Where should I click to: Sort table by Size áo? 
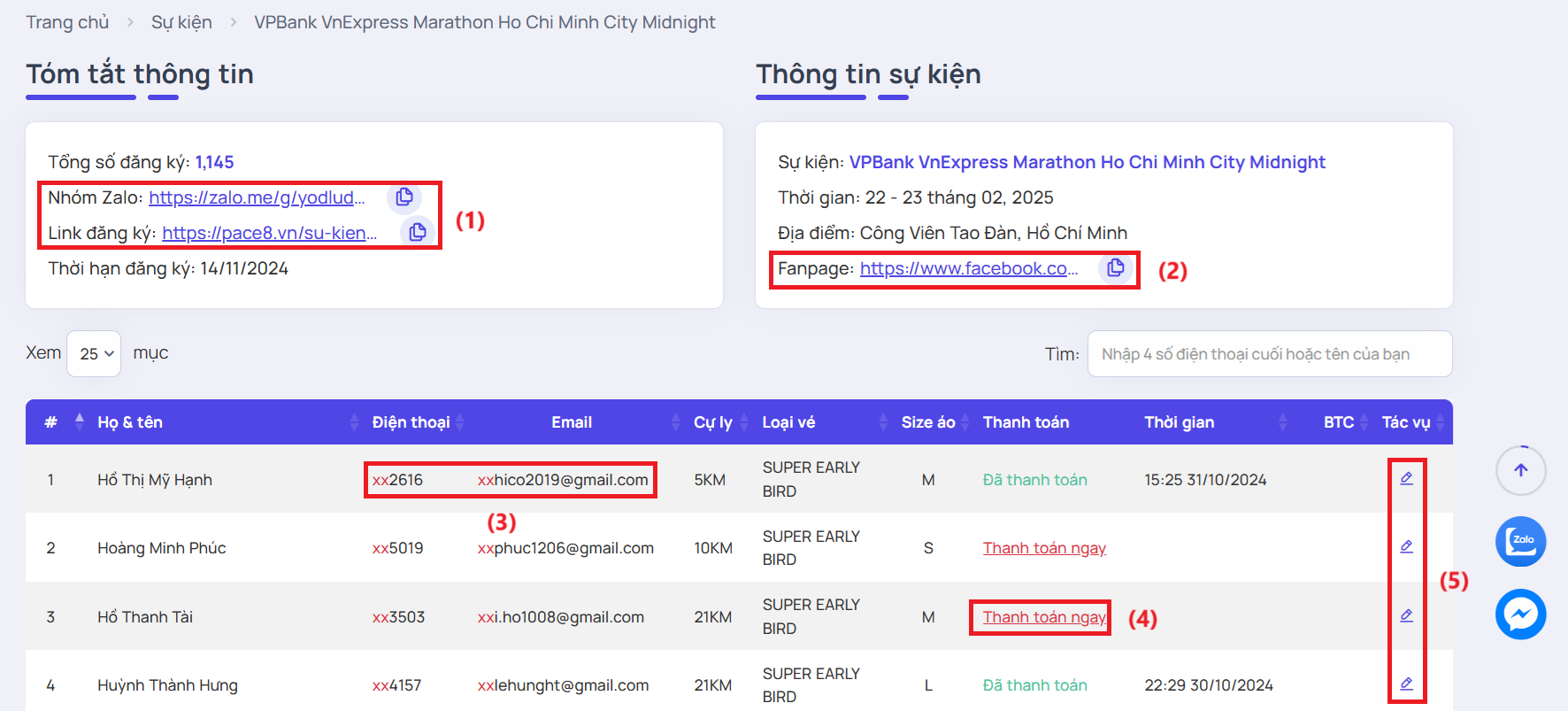click(x=934, y=422)
